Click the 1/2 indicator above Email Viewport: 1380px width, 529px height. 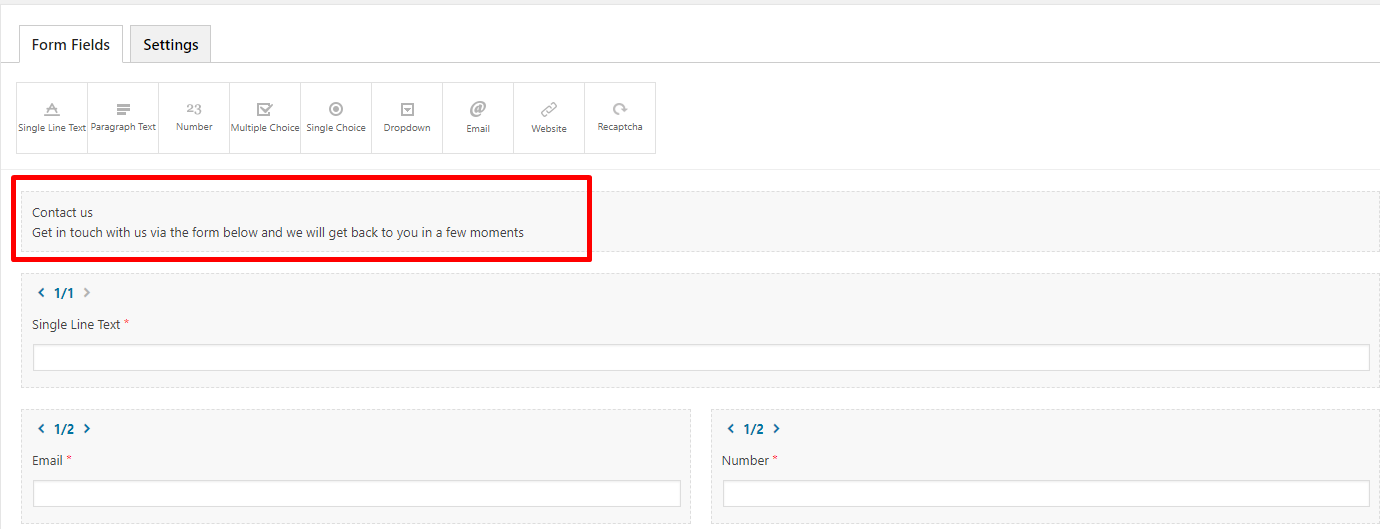64,429
